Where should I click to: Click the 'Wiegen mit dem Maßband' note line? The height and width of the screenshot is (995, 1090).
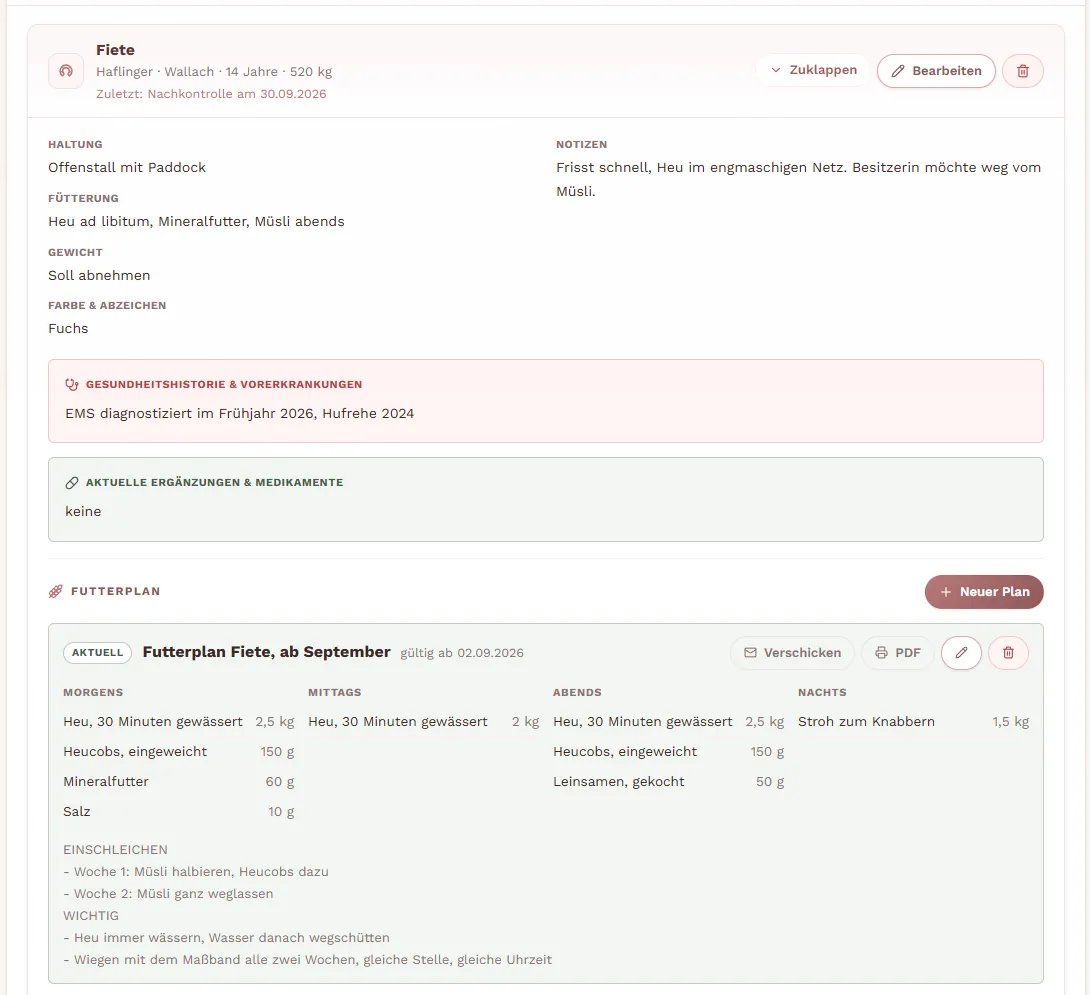[x=307, y=960]
